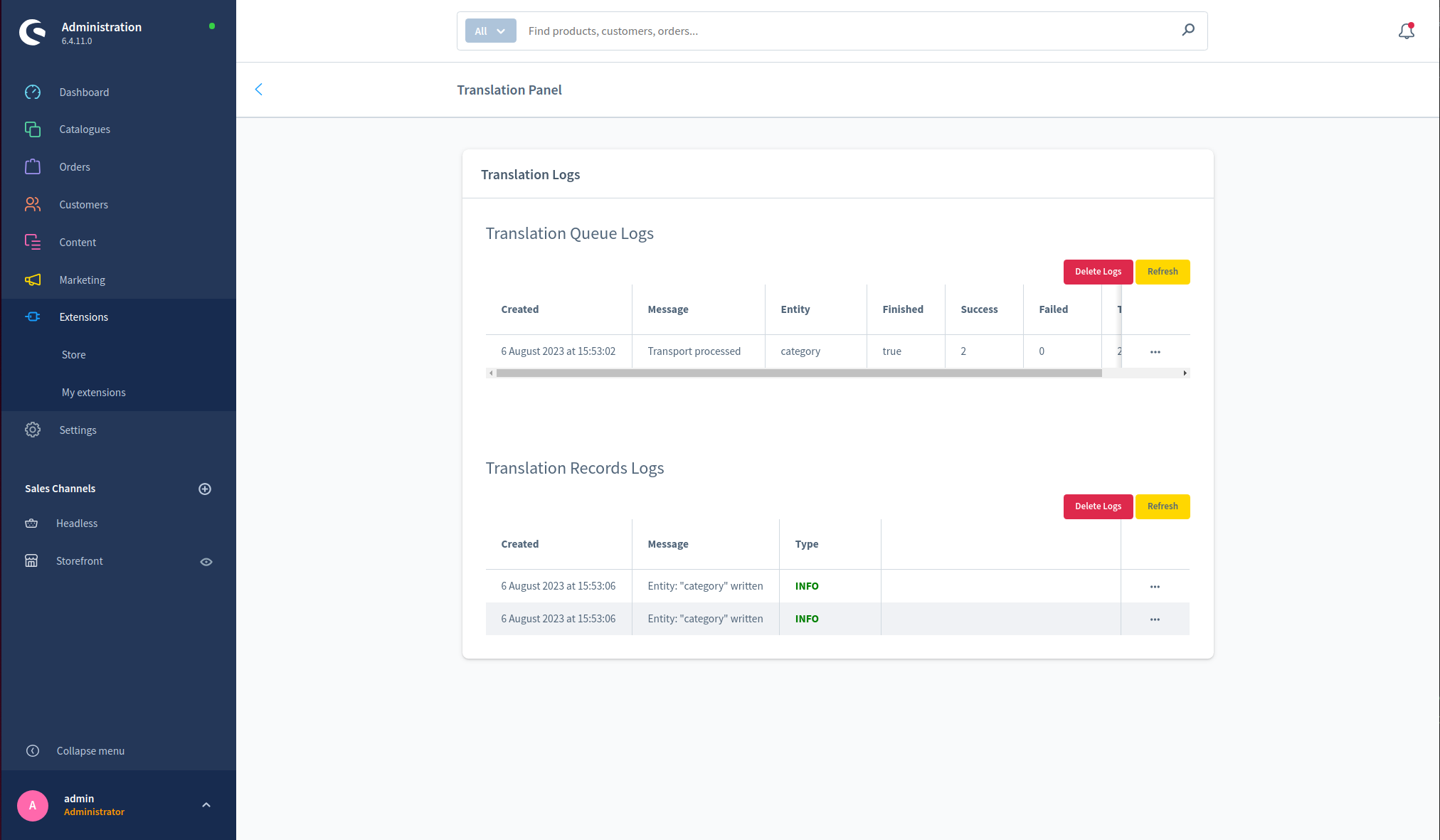Click the Headless basket icon
The image size is (1440, 840).
coord(31,523)
